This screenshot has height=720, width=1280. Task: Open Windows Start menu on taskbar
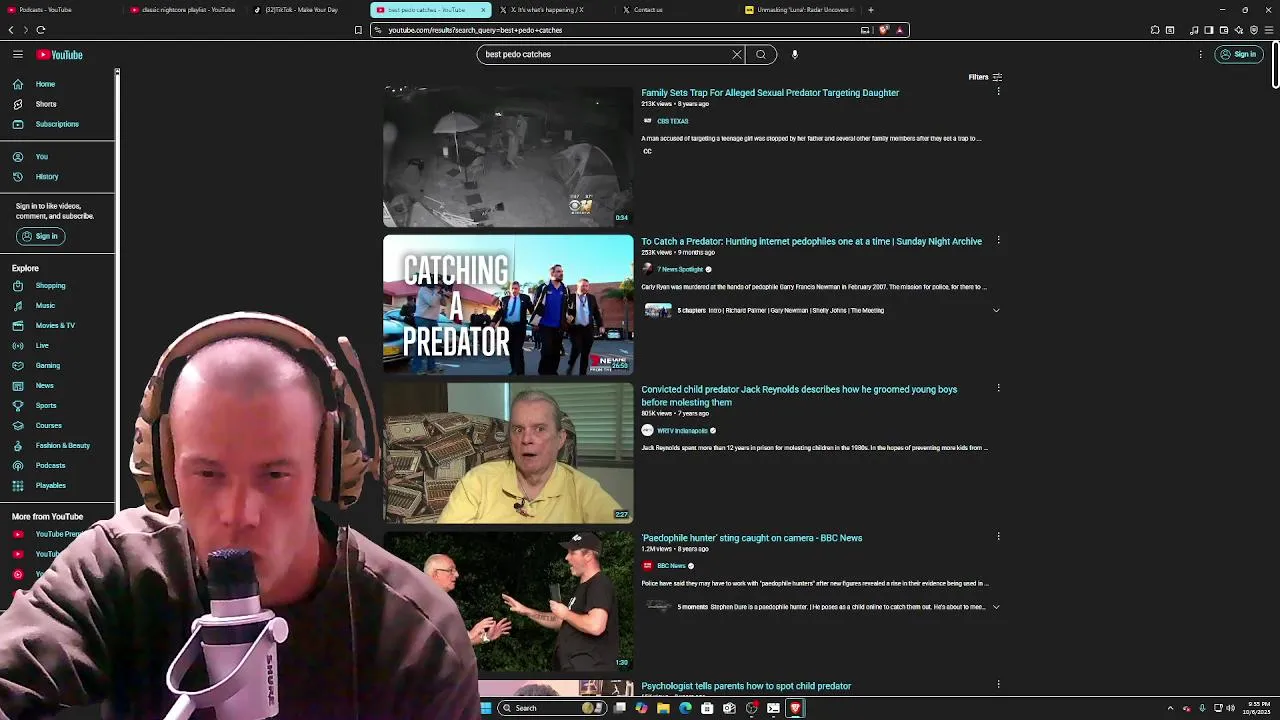pos(486,708)
